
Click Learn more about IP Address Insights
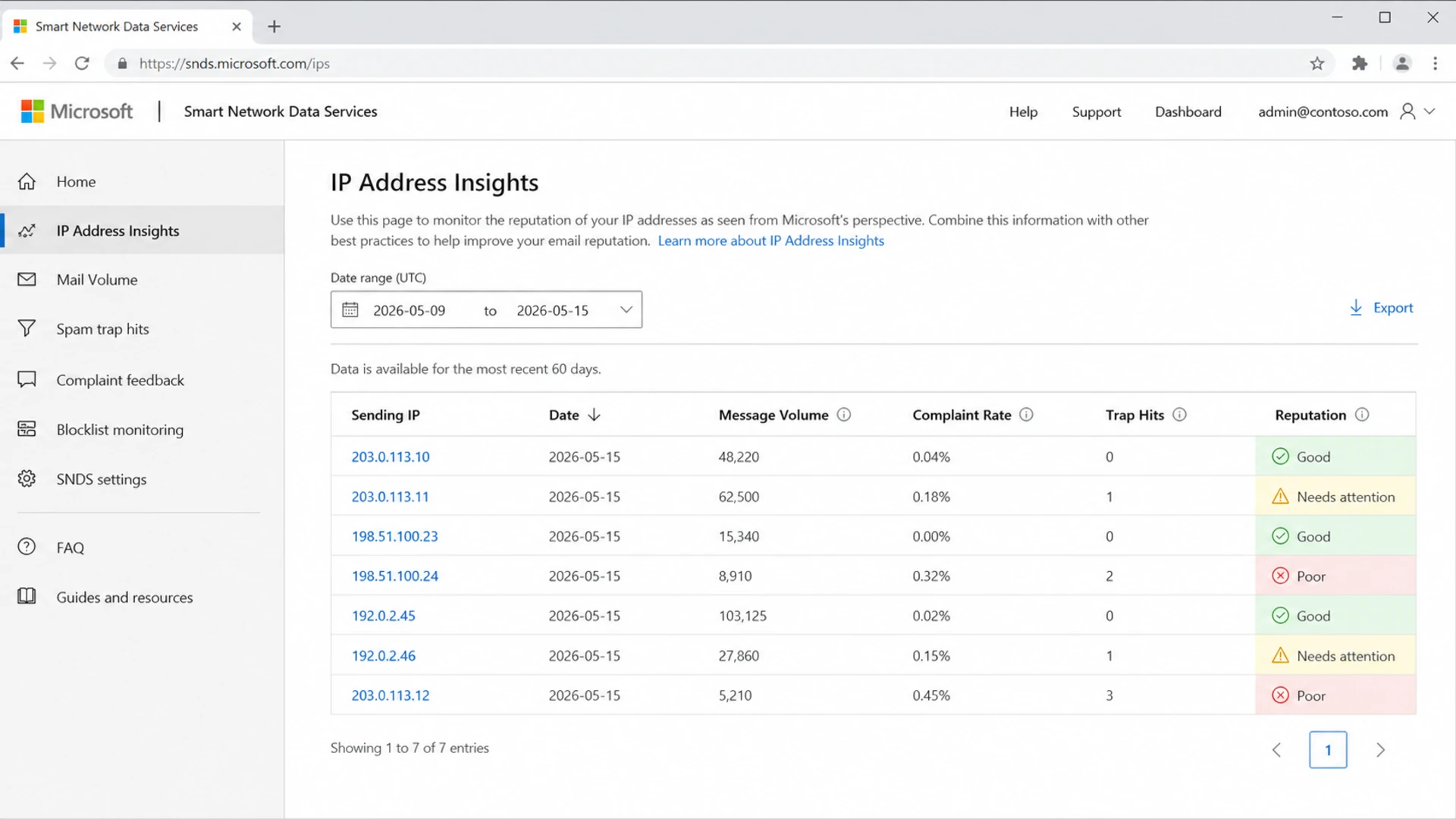(x=770, y=240)
